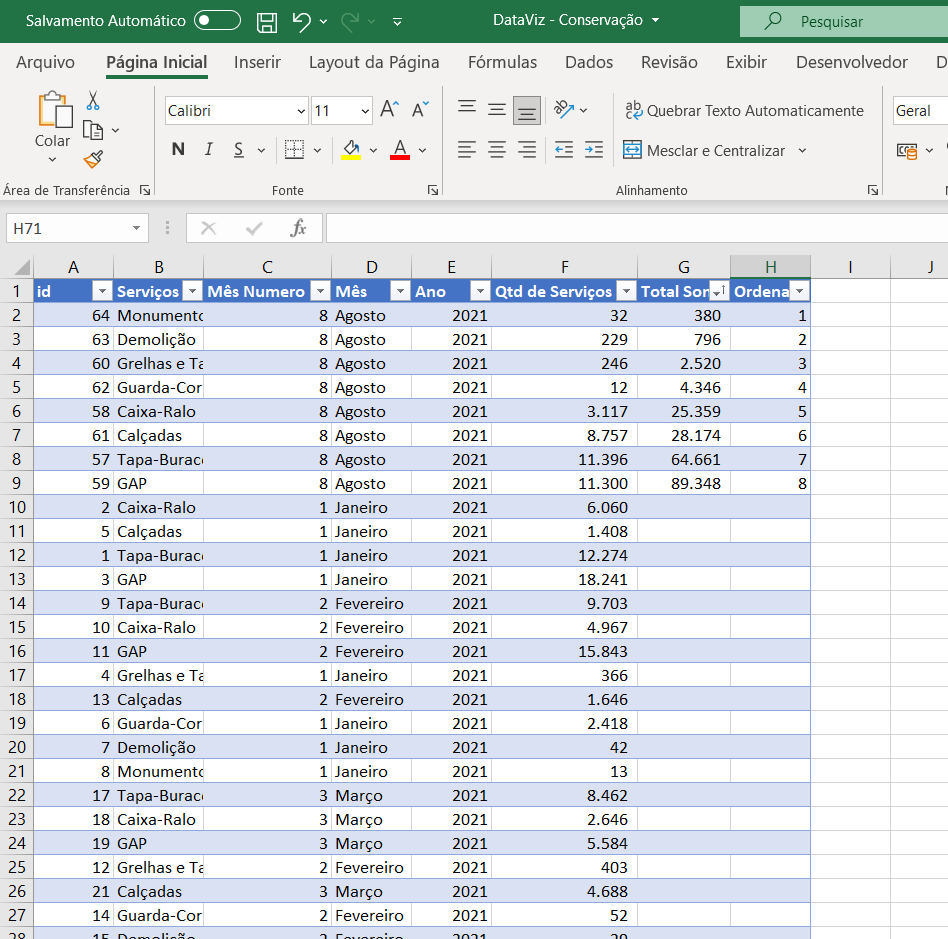
Task: Align cell text right
Action: (x=527, y=149)
